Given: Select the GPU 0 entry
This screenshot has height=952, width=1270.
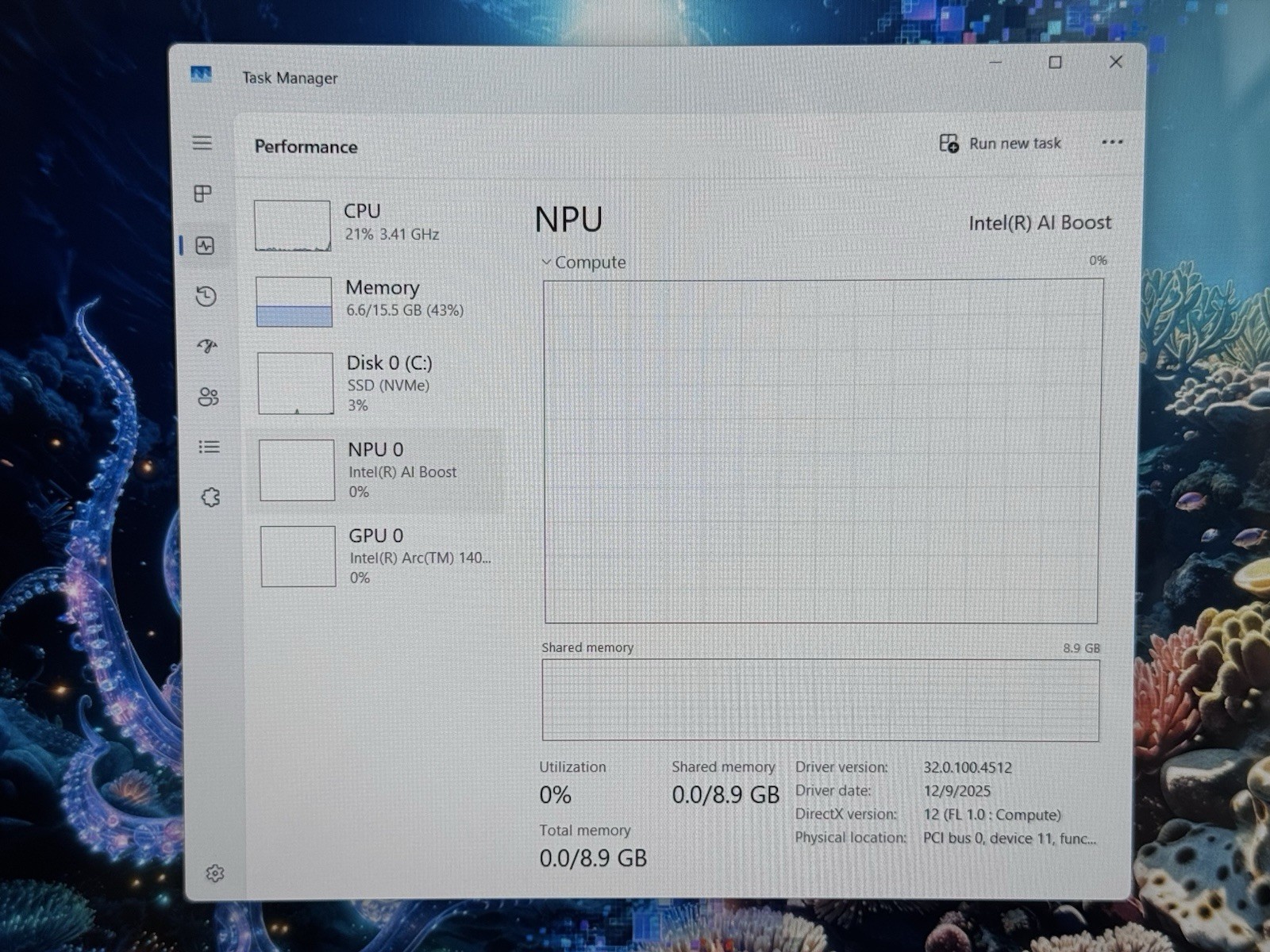Looking at the screenshot, I should 379,556.
